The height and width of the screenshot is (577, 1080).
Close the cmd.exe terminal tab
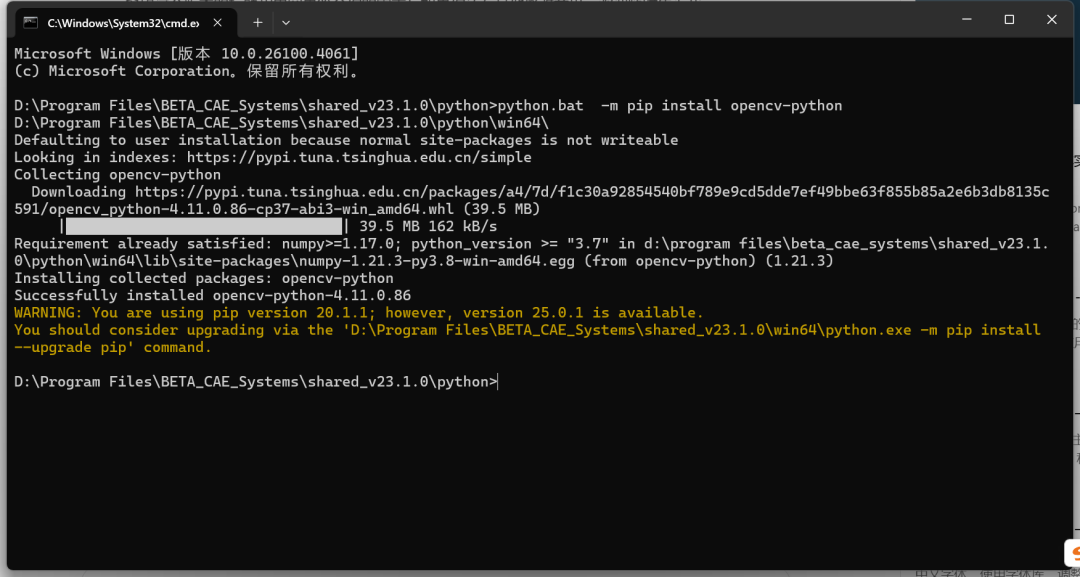pos(218,23)
